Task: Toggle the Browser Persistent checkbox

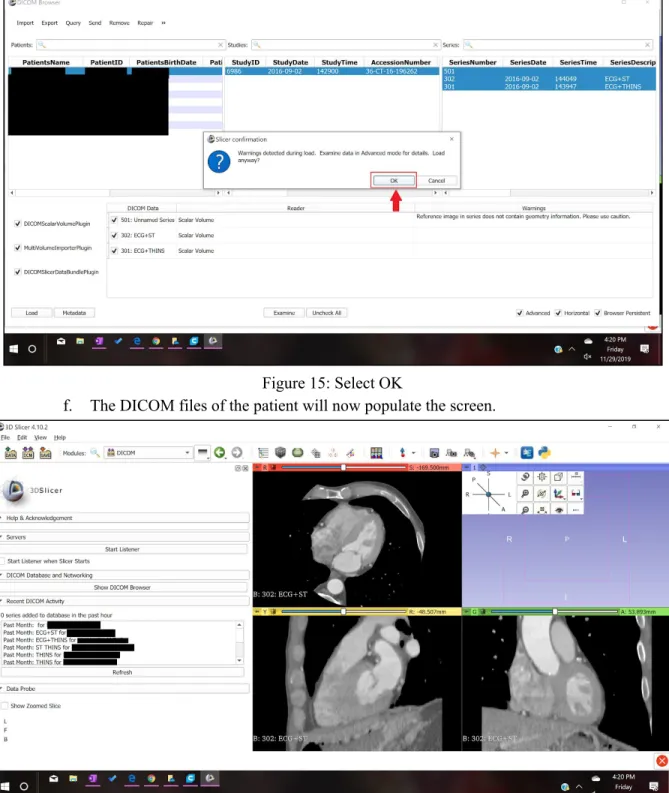Action: (598, 313)
